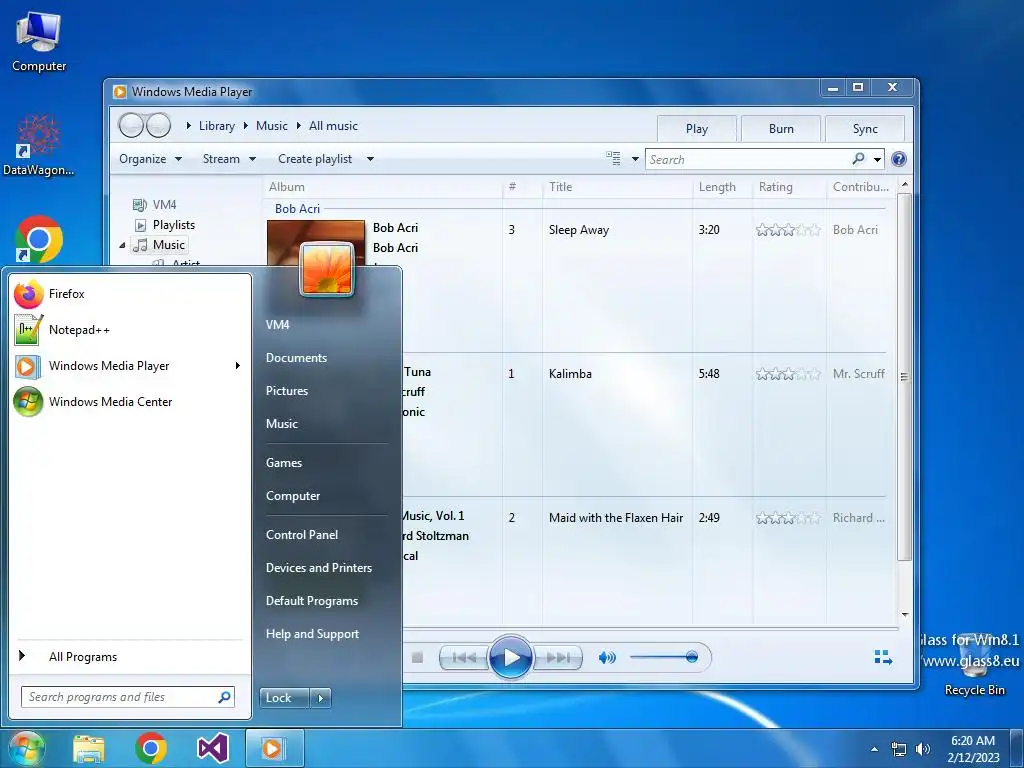Open Documents from the Start menu

(x=296, y=358)
